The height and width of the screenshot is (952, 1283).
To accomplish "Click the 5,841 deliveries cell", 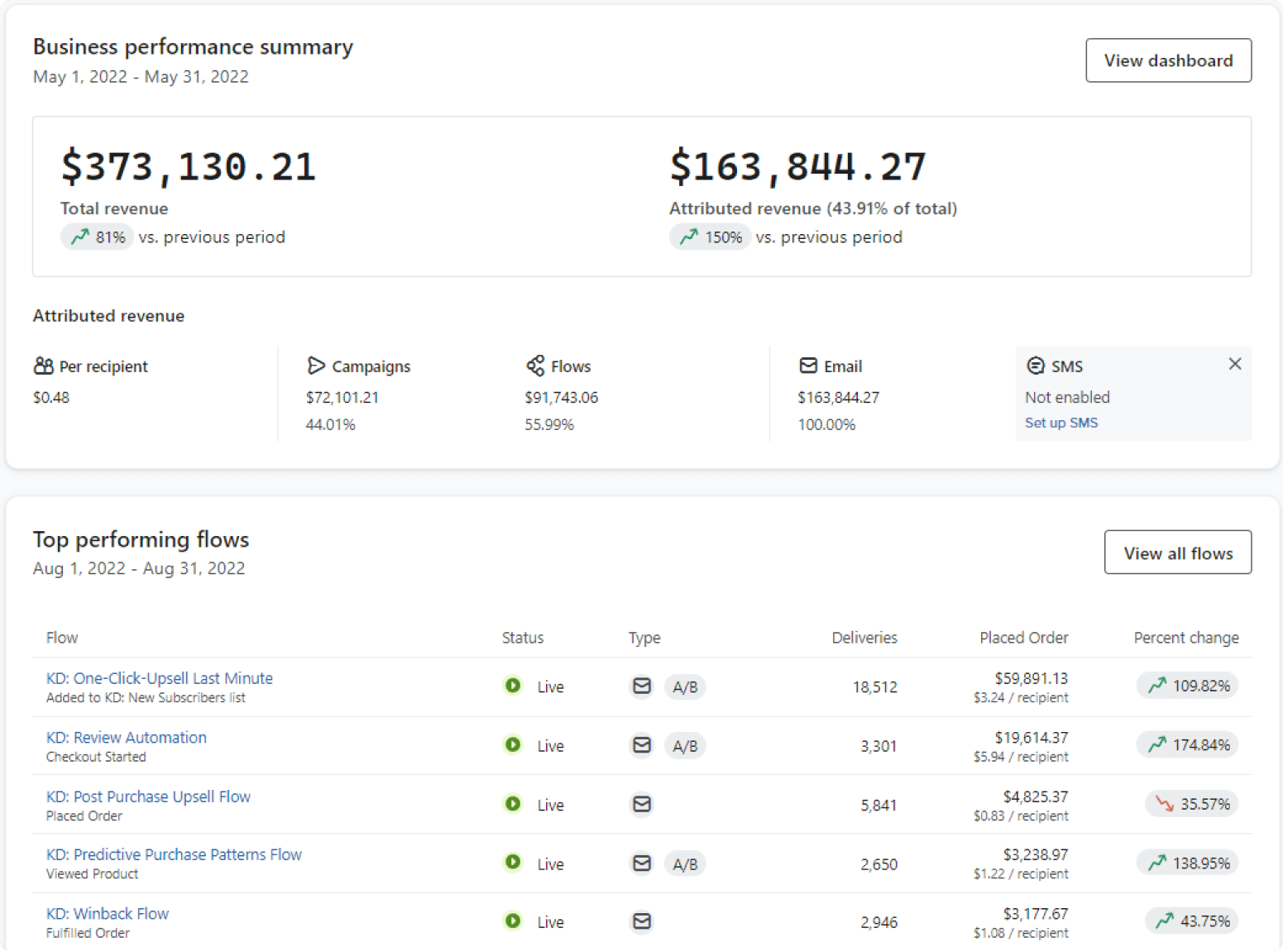I will click(878, 806).
